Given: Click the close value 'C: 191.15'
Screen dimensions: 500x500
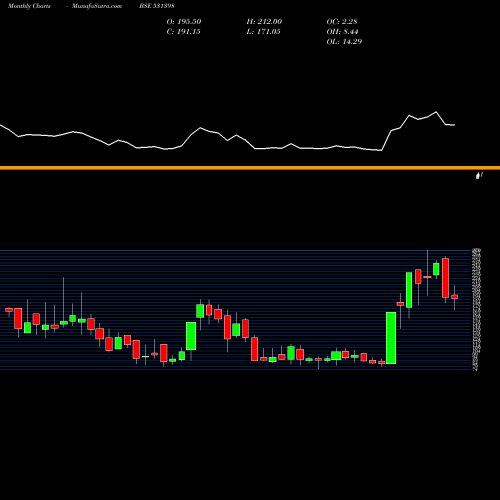Looking at the screenshot, I should 183,32.
